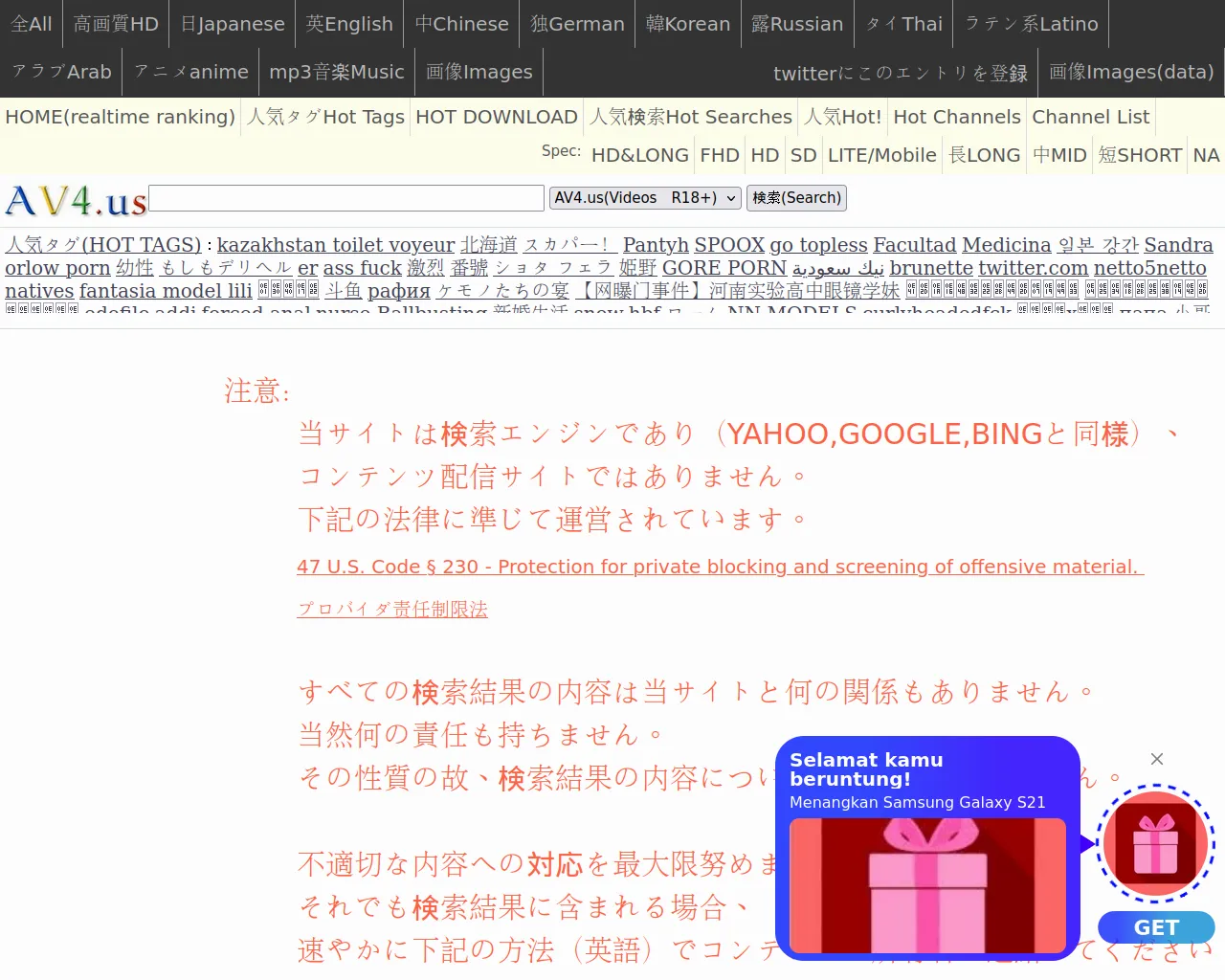Screen dimensions: 1225x980
Task: Click the Hot Channels navigation link
Action: (x=956, y=117)
